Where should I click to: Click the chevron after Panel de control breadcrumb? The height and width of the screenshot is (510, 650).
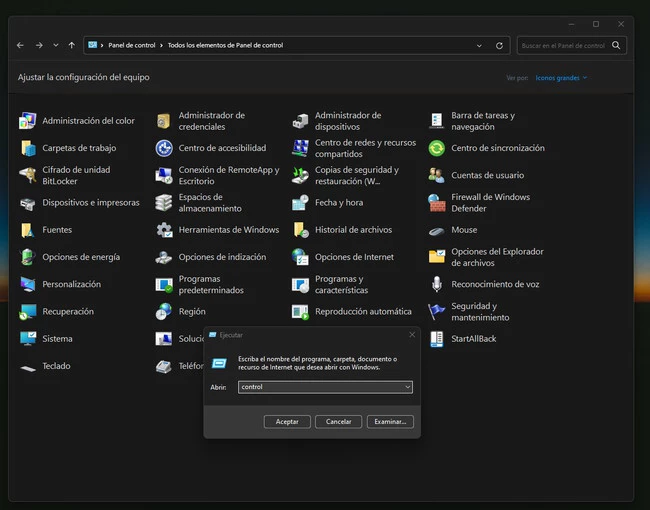tap(161, 45)
